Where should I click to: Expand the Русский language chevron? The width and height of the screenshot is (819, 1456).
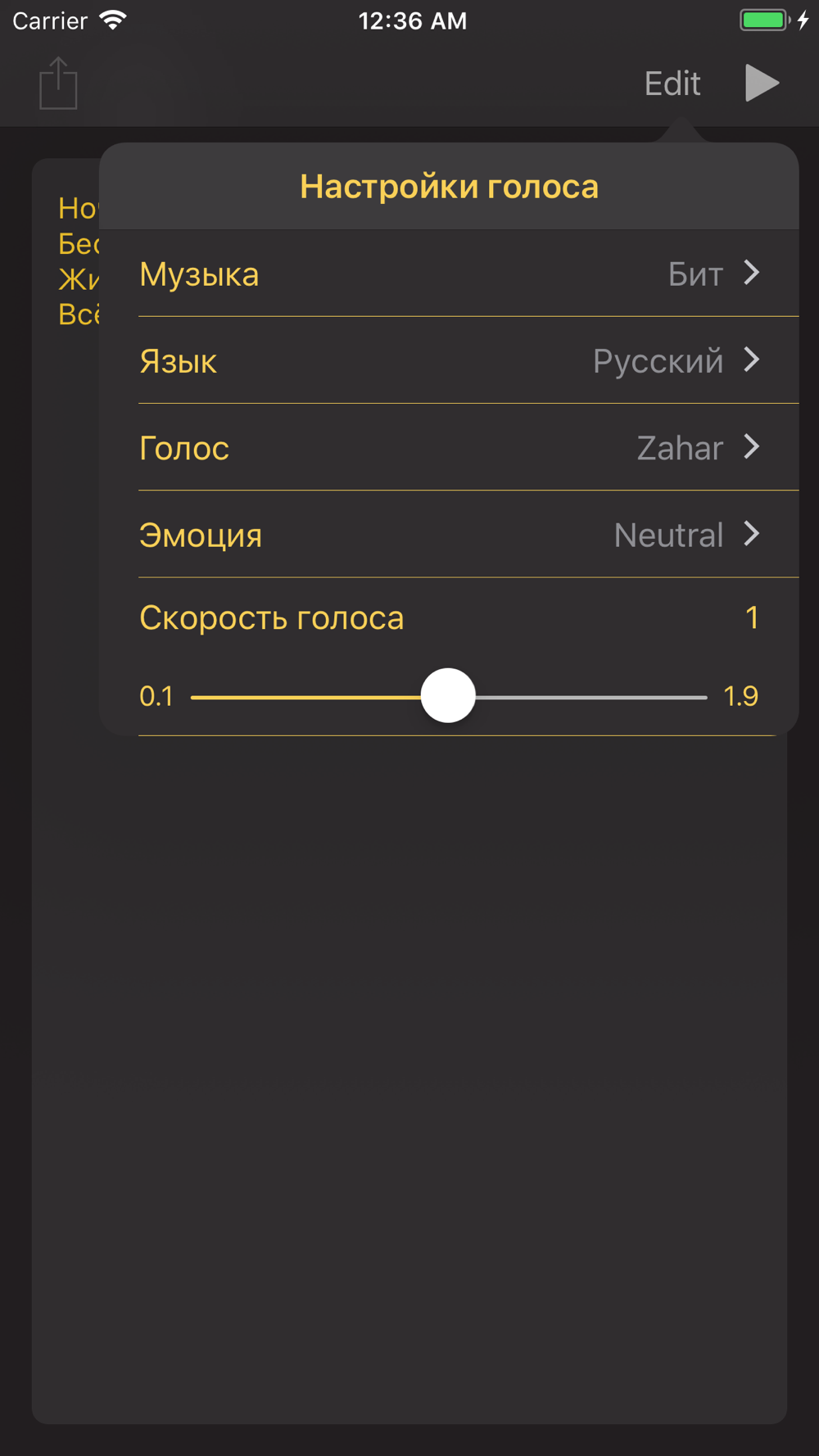752,359
